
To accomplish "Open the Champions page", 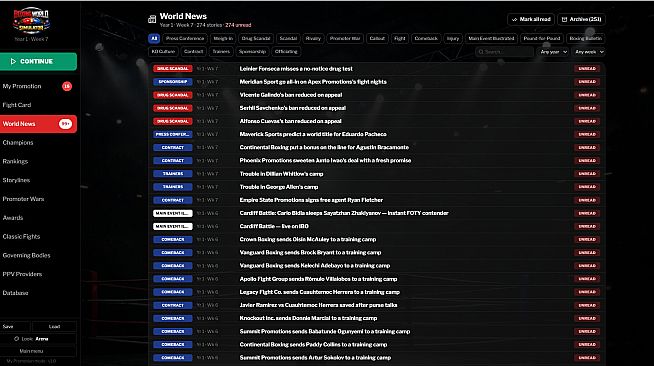I will pyautogui.click(x=38, y=143).
